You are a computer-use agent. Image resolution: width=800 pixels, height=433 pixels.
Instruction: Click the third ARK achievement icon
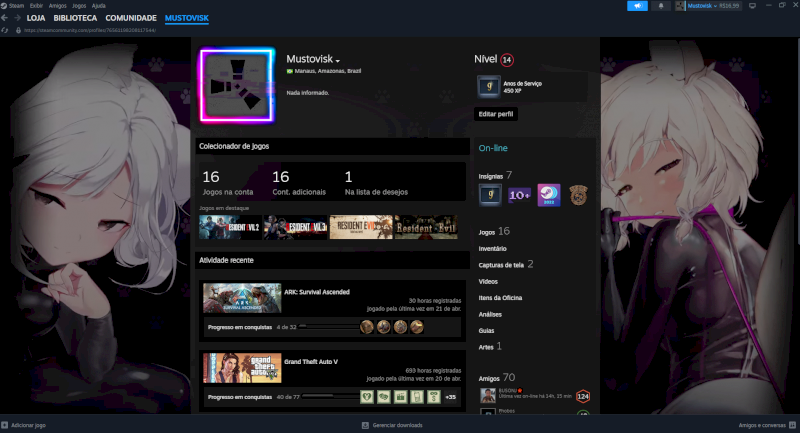pos(401,327)
